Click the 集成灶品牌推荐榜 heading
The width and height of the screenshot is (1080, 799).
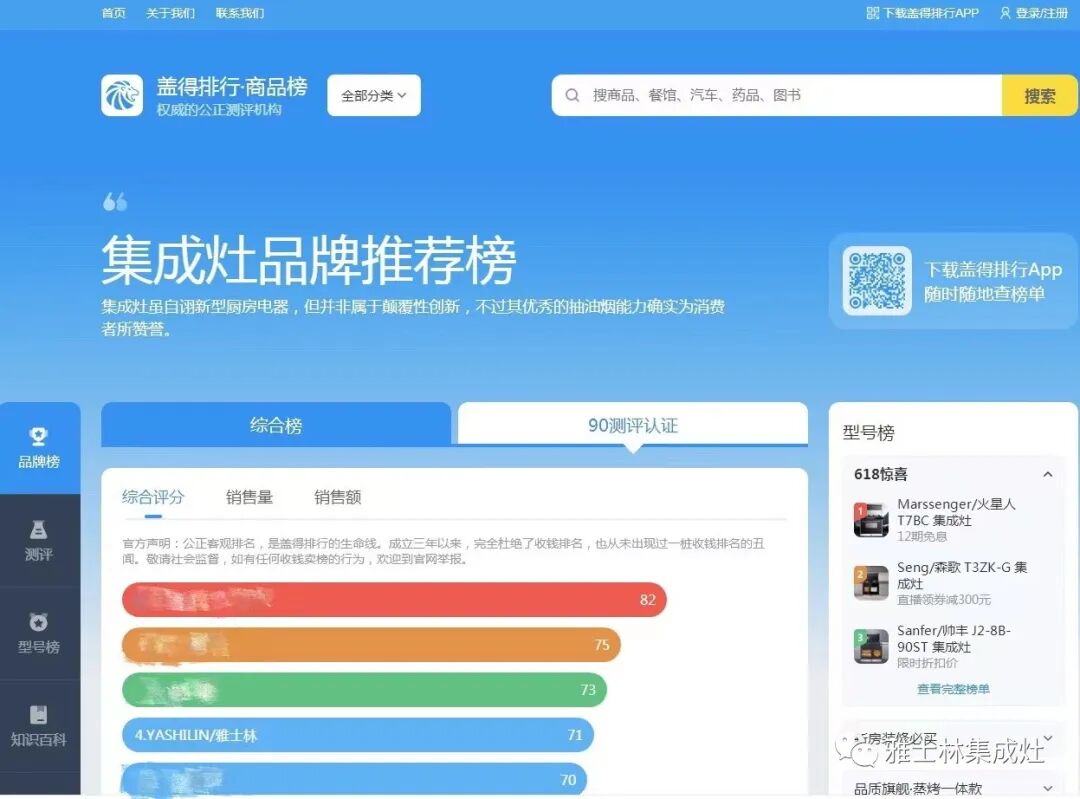309,260
